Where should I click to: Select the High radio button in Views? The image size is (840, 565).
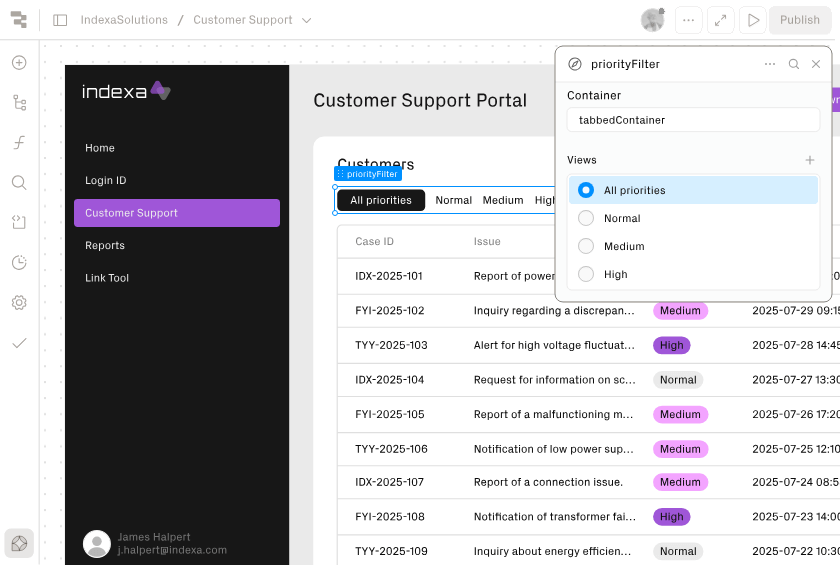coord(586,274)
